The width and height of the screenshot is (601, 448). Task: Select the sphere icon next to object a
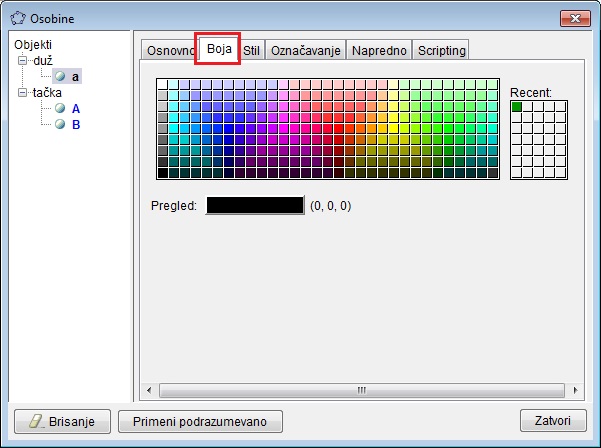click(x=60, y=76)
